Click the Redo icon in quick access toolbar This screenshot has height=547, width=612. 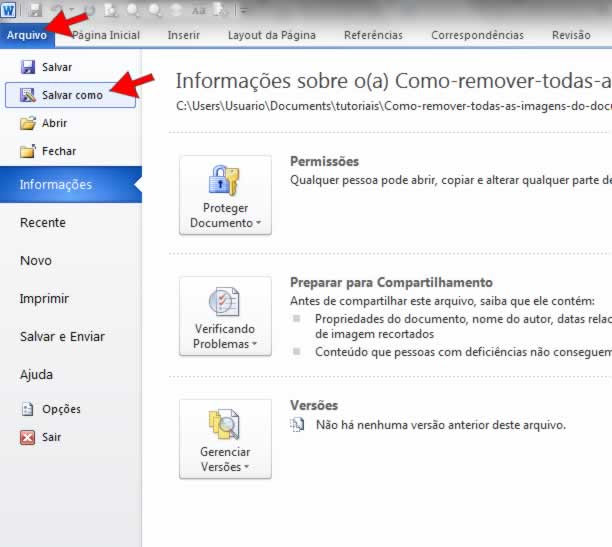[89, 11]
